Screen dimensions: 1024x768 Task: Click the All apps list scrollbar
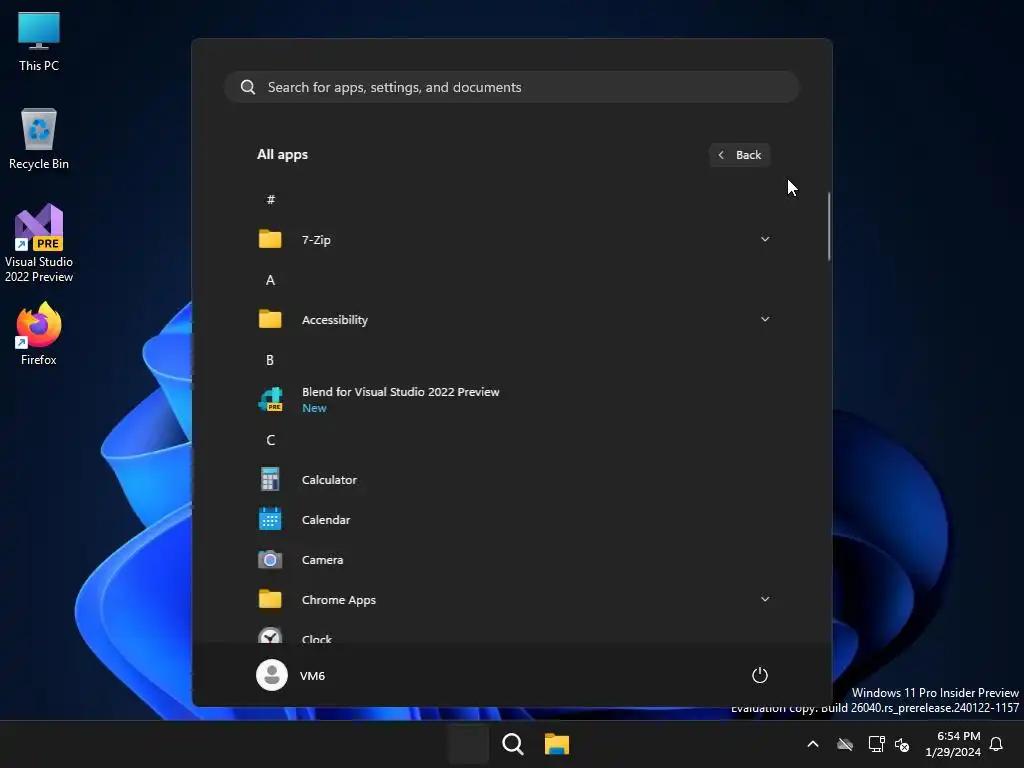(x=829, y=227)
